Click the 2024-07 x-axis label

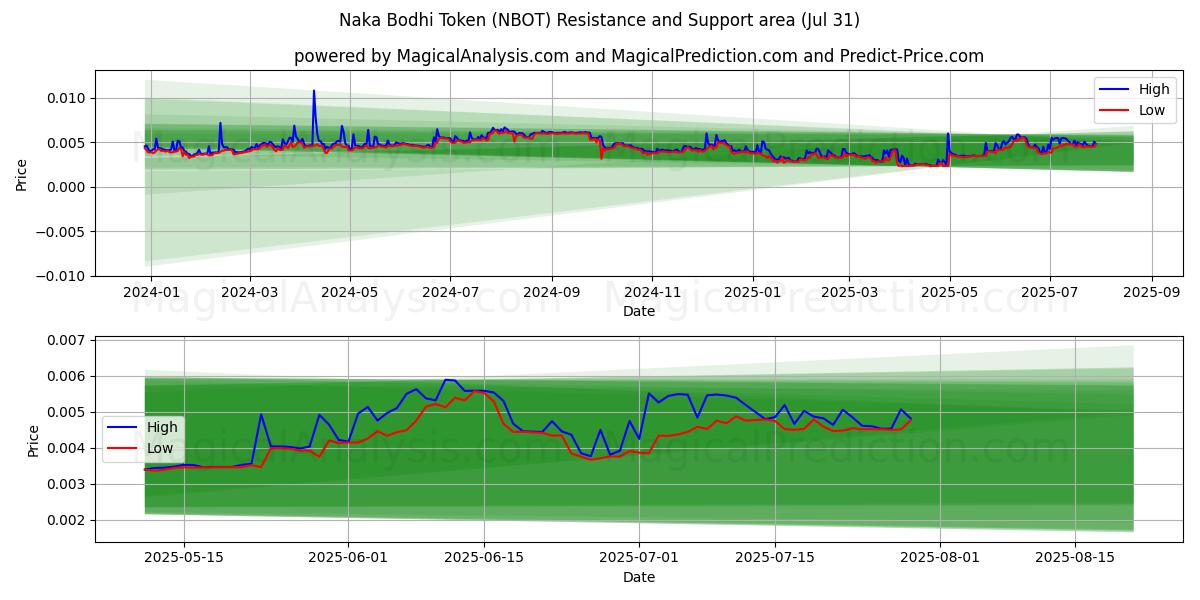(x=450, y=293)
